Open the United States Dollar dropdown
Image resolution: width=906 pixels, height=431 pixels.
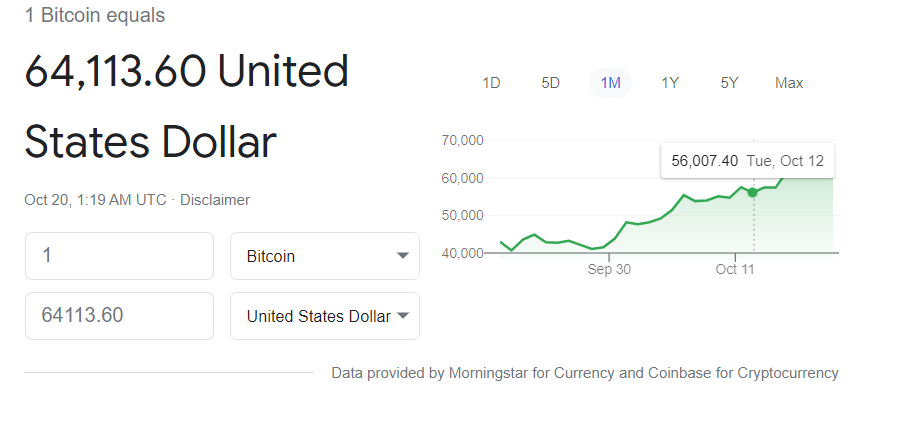[325, 316]
